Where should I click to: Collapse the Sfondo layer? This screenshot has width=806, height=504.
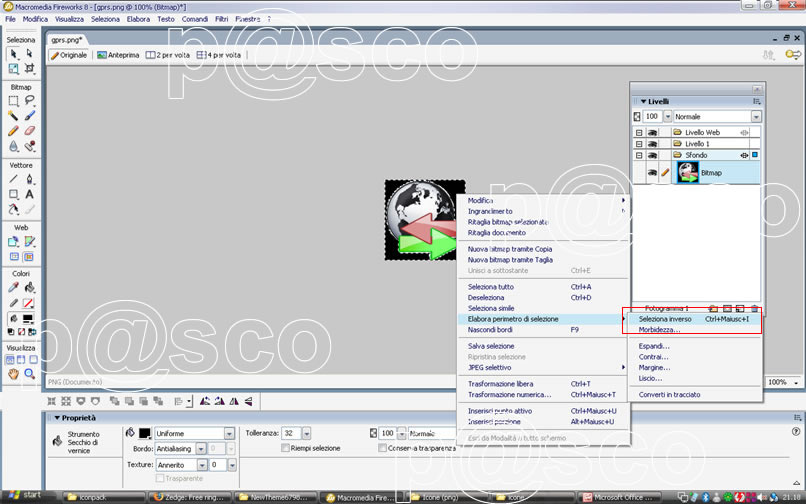(x=639, y=155)
